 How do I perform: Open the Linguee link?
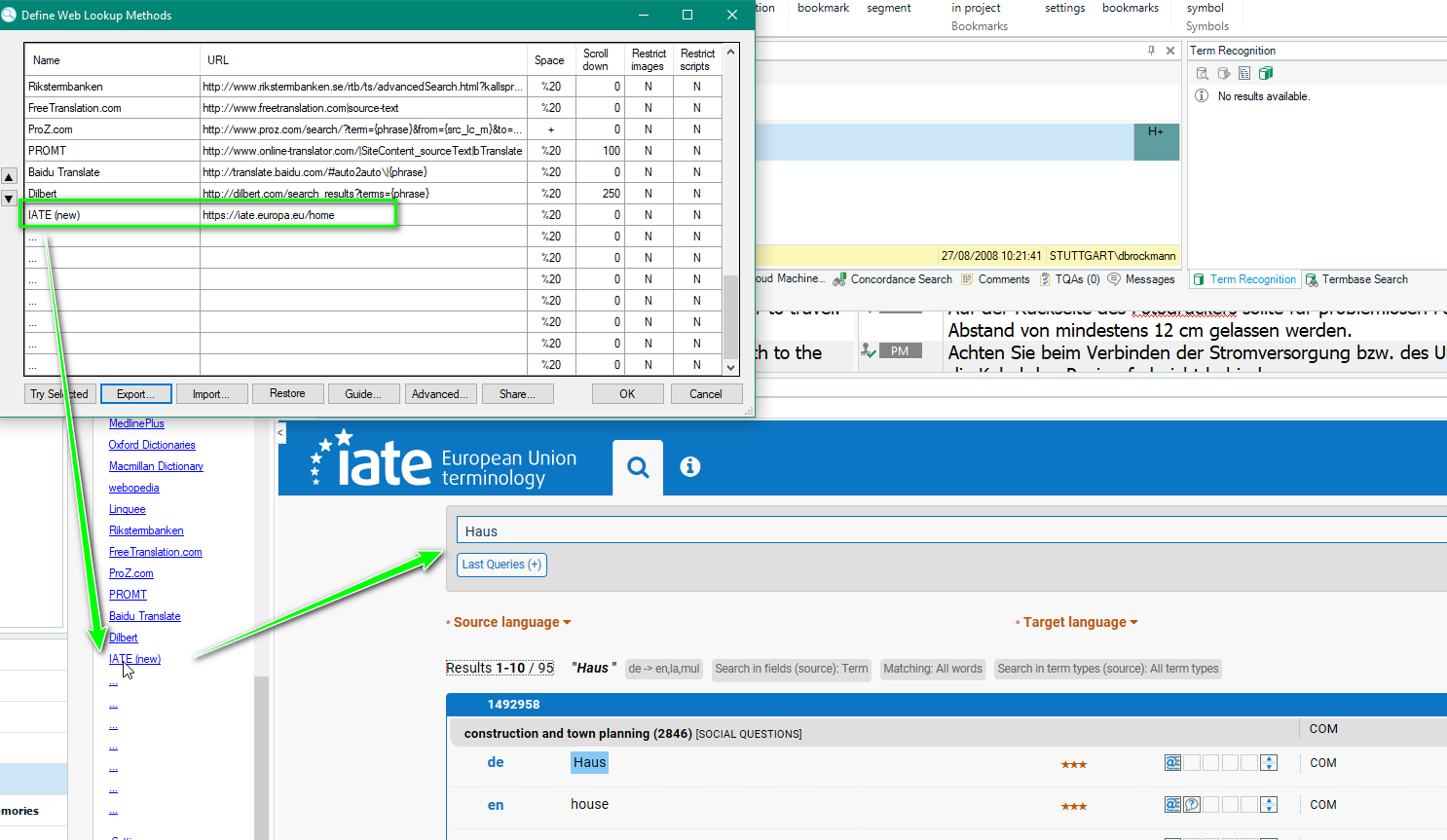point(127,509)
